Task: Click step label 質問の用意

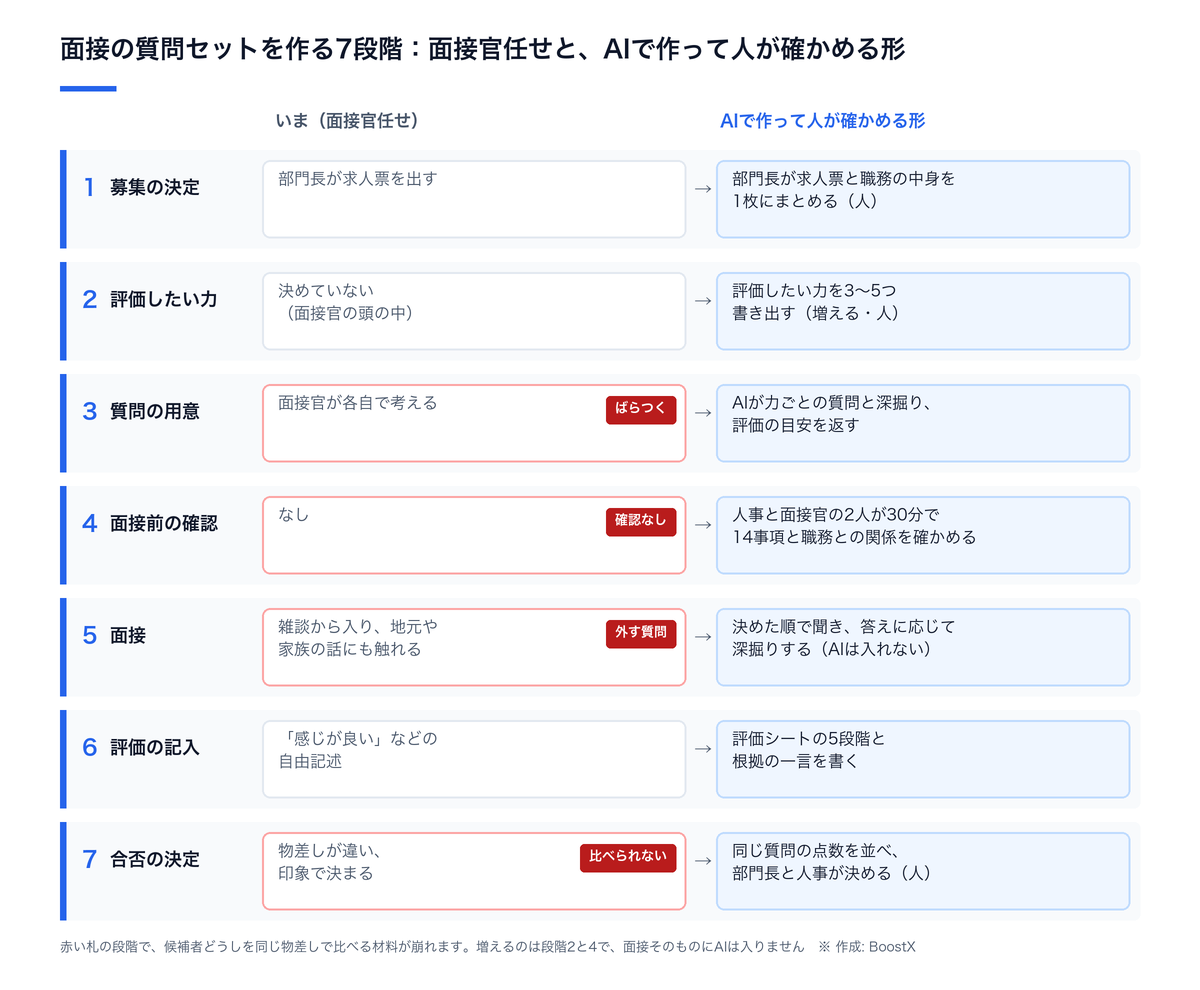Action: pyautogui.click(x=155, y=411)
